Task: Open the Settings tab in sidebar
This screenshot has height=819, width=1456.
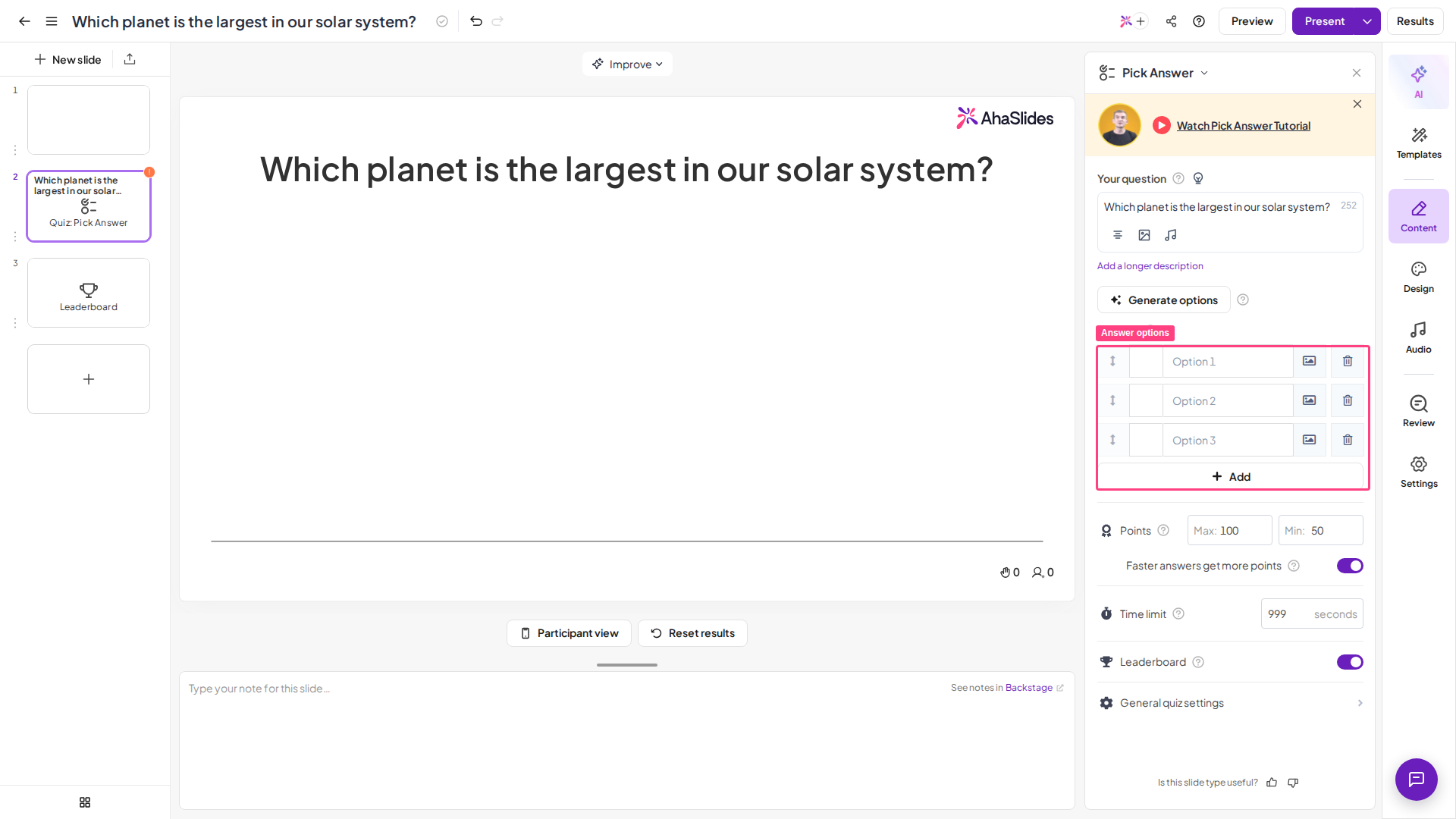Action: 1418,472
